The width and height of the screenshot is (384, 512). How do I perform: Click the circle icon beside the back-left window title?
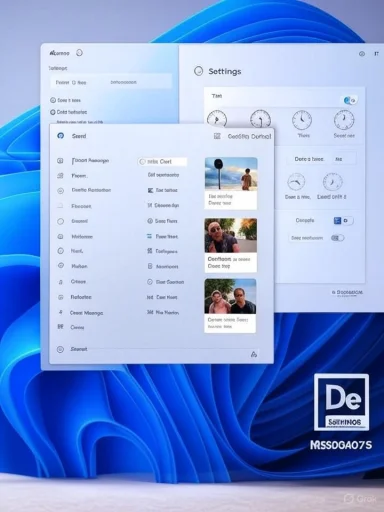click(x=79, y=53)
